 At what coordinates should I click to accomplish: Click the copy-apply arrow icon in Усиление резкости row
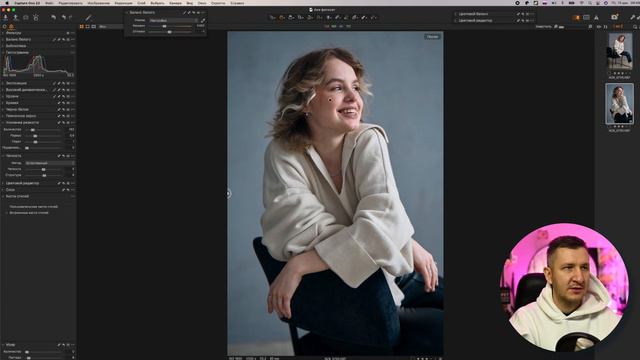(59, 122)
